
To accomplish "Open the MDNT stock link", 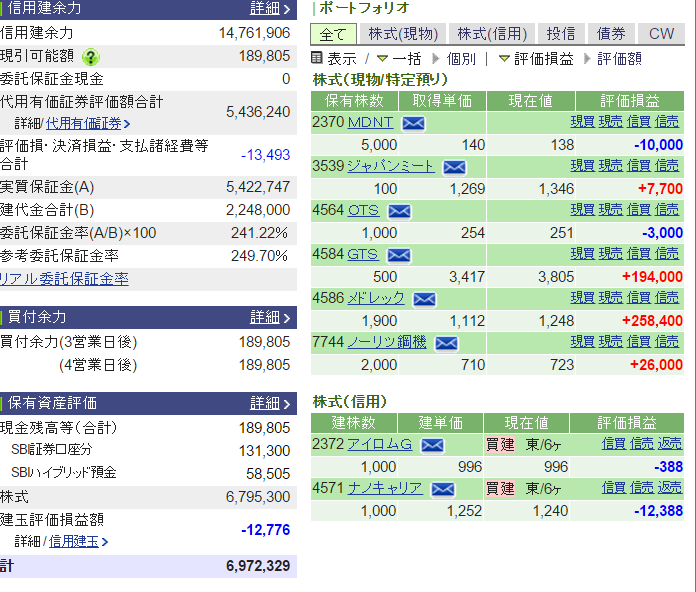I will pos(371,122).
